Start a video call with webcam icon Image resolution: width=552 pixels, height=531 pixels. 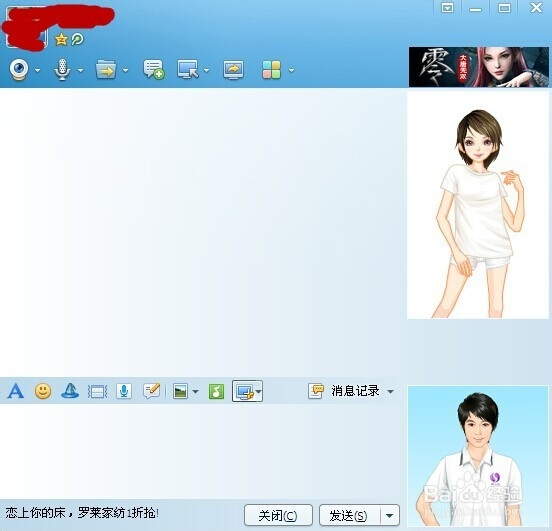(x=19, y=70)
